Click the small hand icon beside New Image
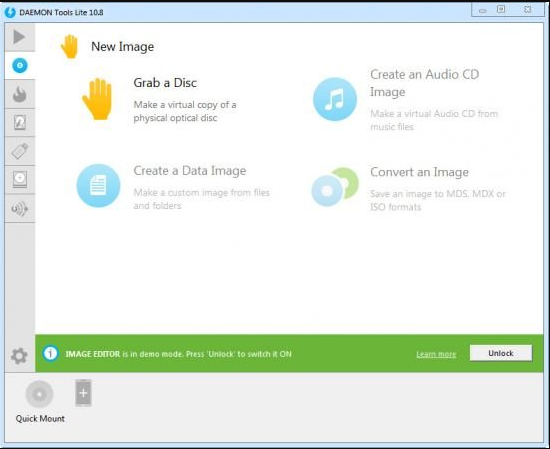Image resolution: width=550 pixels, height=449 pixels. [69, 46]
